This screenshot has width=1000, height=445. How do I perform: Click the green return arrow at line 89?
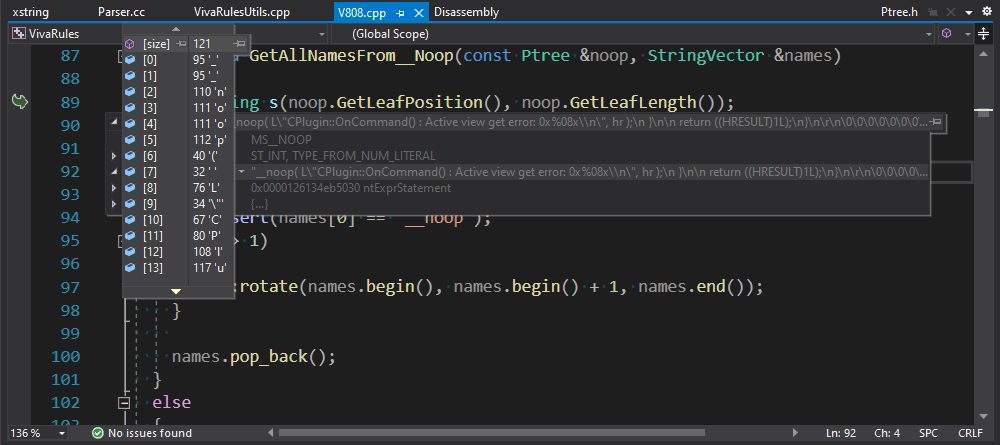(19, 101)
